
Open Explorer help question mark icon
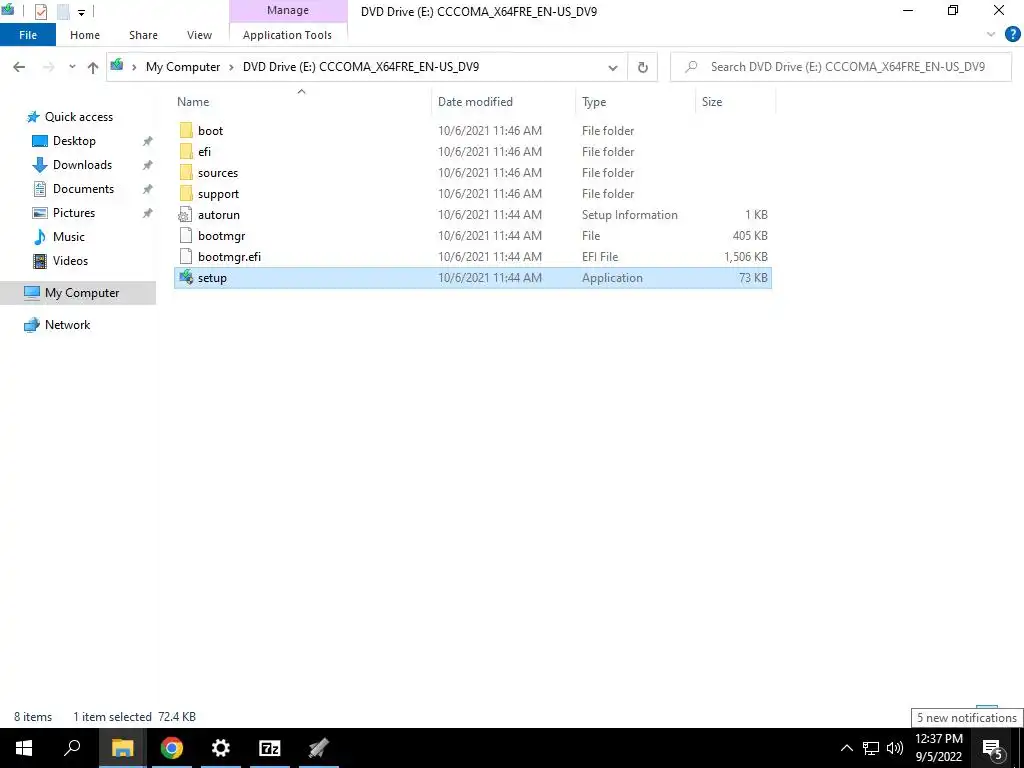(1012, 35)
